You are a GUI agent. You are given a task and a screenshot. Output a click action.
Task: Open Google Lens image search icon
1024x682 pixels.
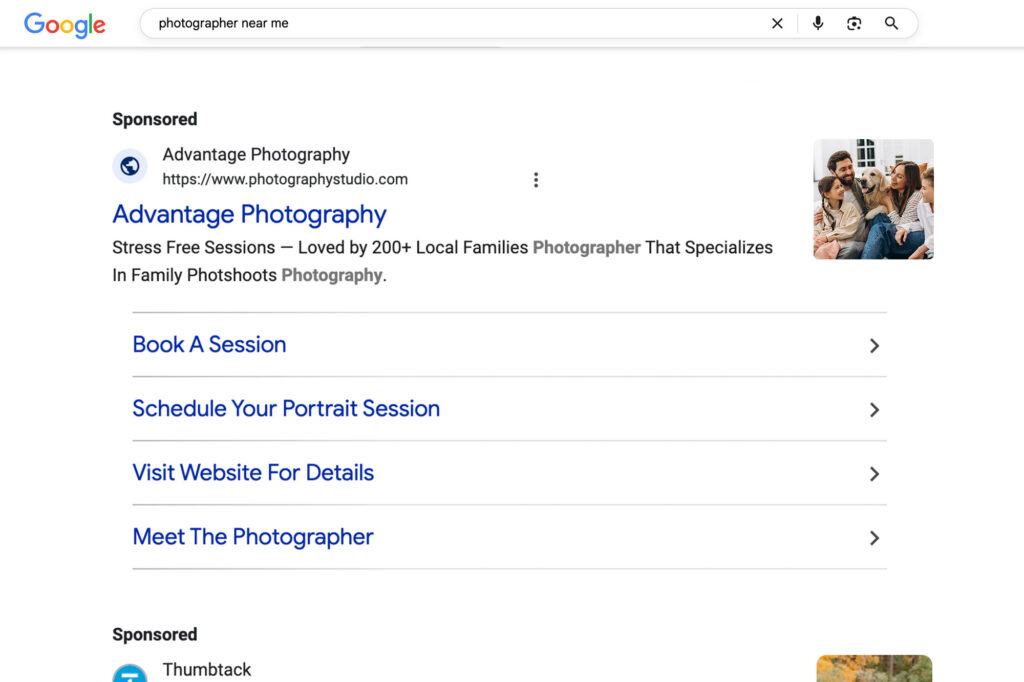pos(854,24)
